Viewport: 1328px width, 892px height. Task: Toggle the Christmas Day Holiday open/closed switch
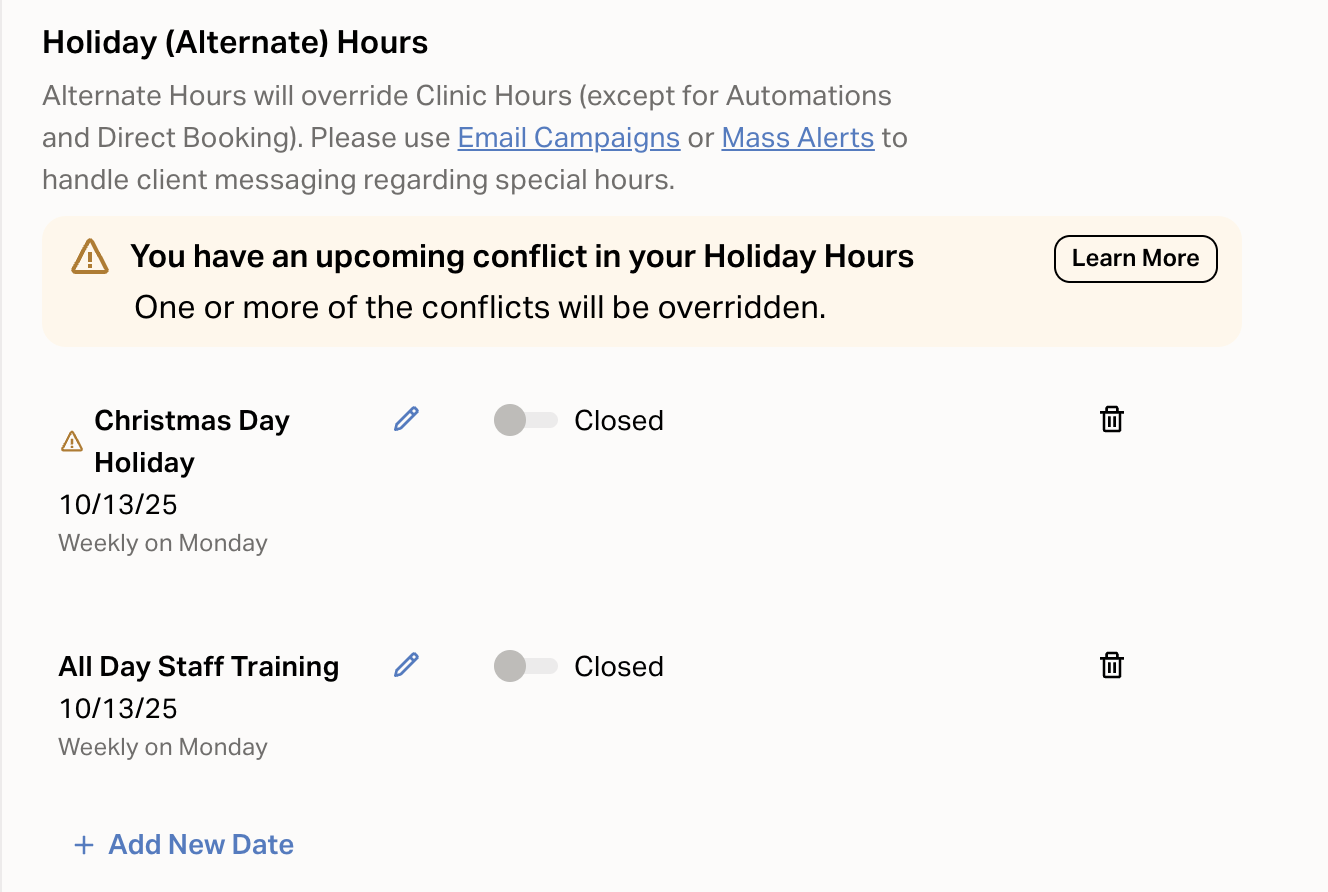tap(525, 420)
